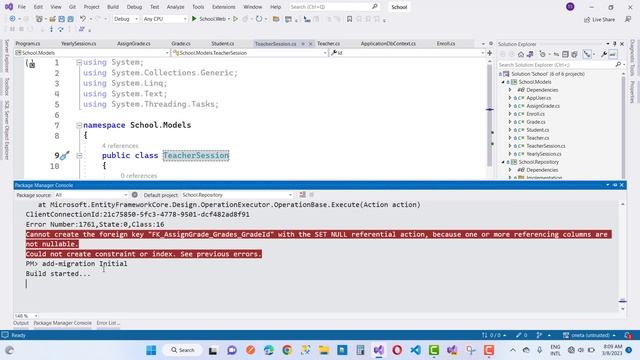Click the Package Manager Console vertical scrollbar
This screenshot has width=640, height=360.
pos(622,256)
